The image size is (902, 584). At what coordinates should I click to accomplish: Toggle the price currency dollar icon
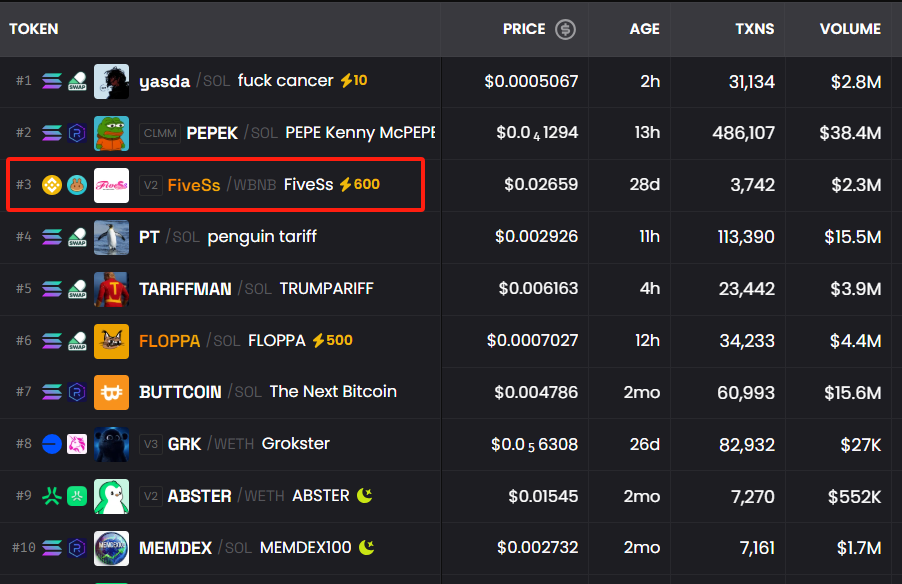[x=566, y=29]
